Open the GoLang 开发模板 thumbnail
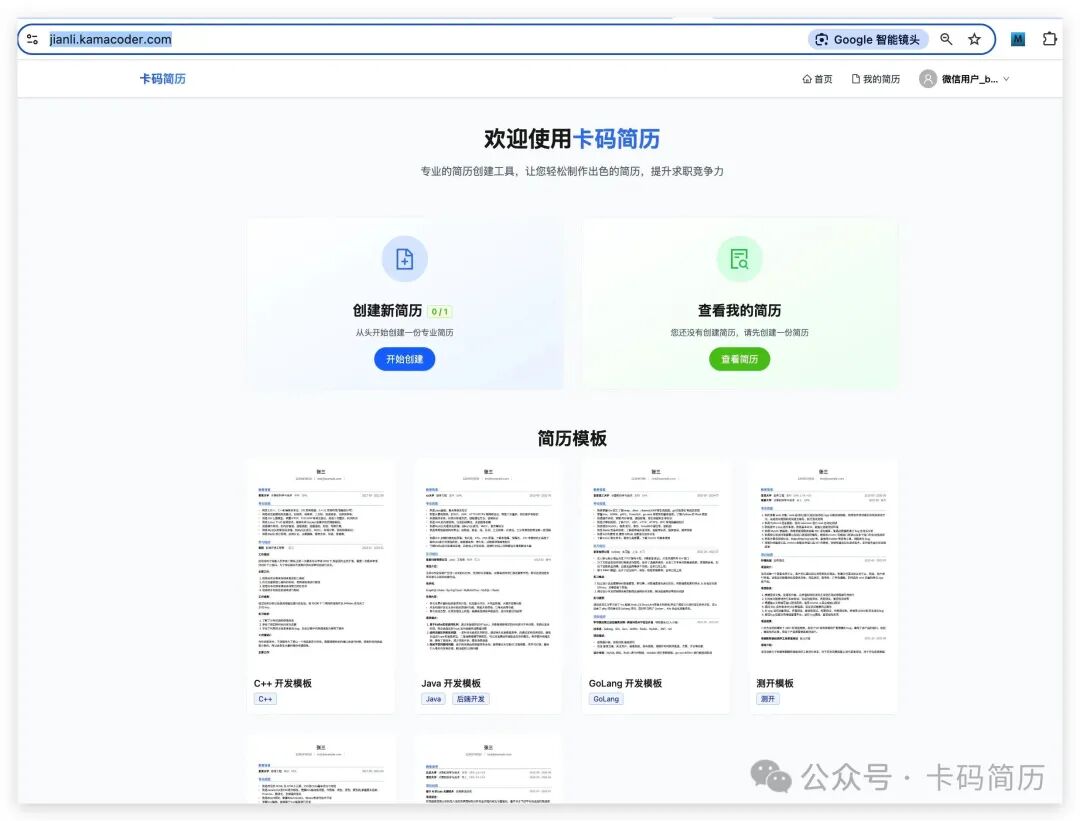The width and height of the screenshot is (1080, 821). click(656, 565)
